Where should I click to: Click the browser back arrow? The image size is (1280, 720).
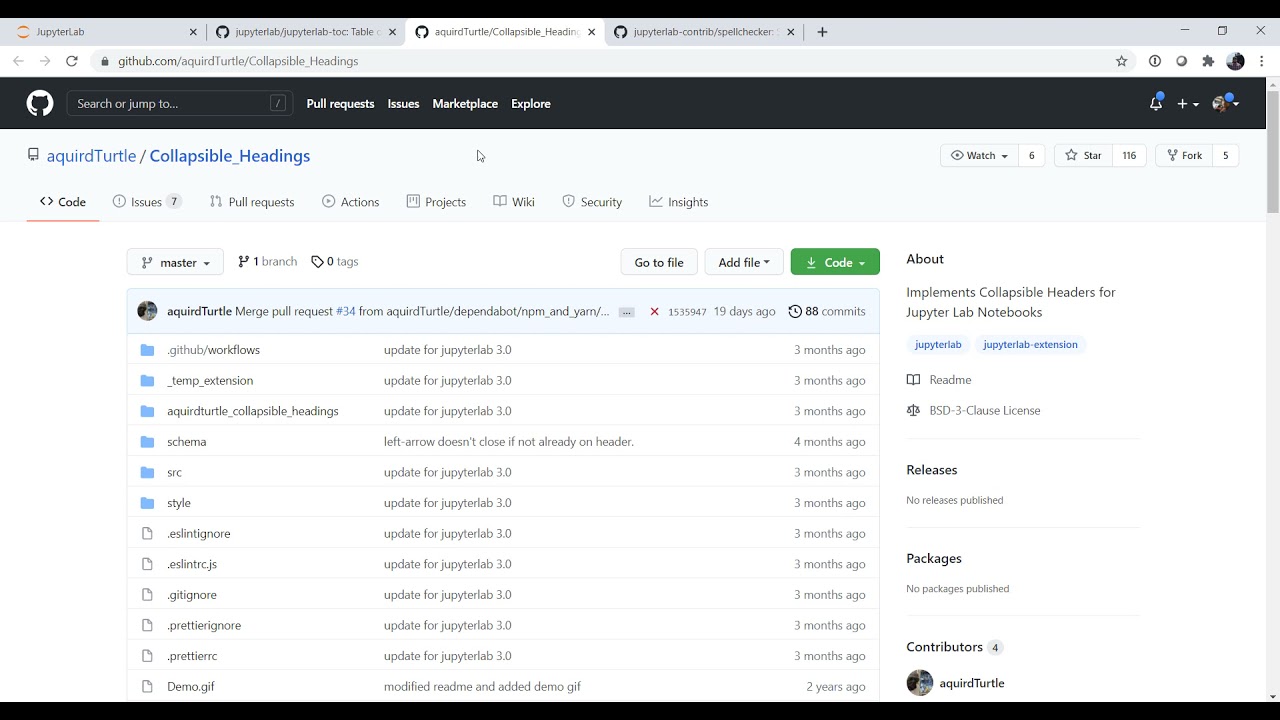(18, 61)
